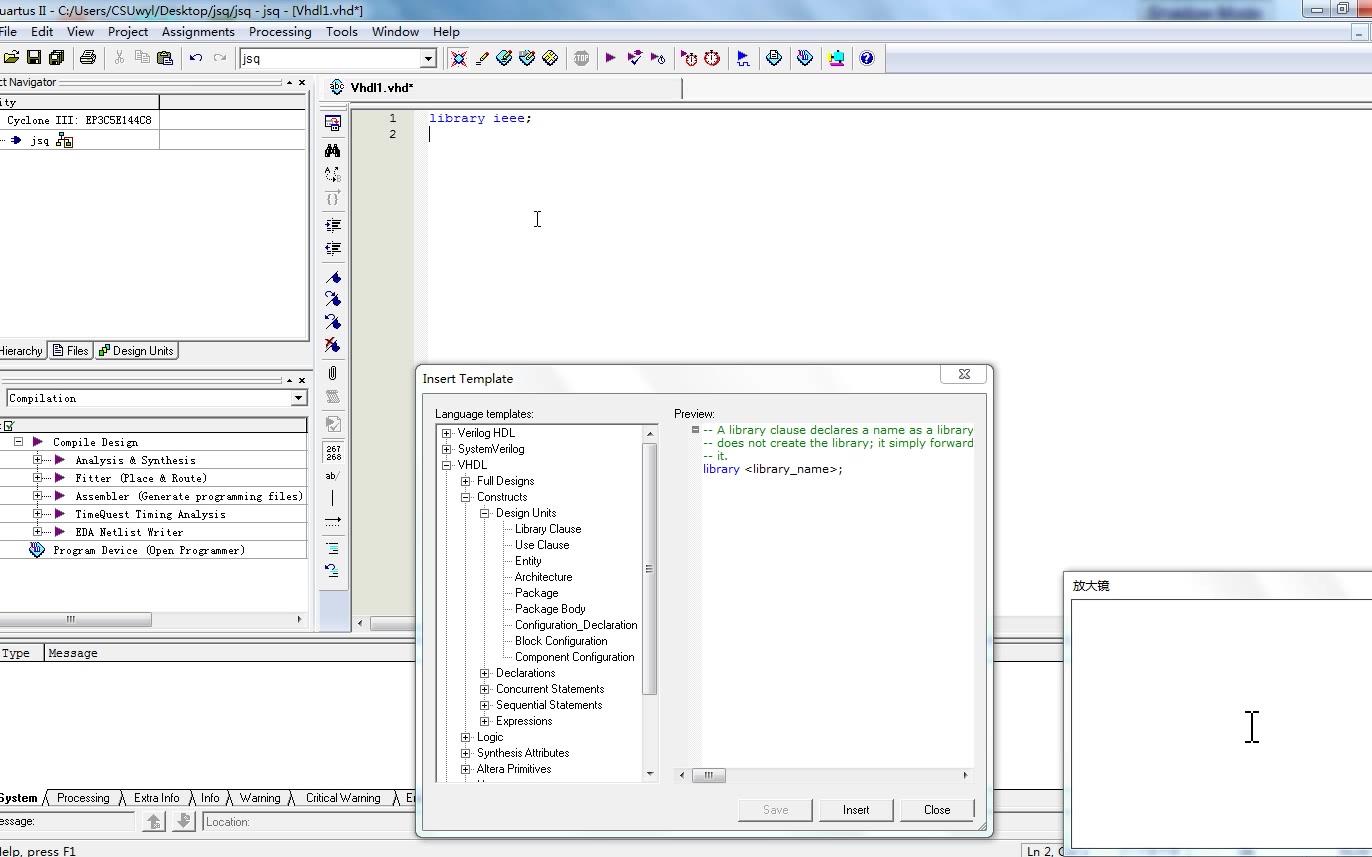Start compilation with the purple play icon
Screen dimensions: 1372x857
[x=610, y=58]
